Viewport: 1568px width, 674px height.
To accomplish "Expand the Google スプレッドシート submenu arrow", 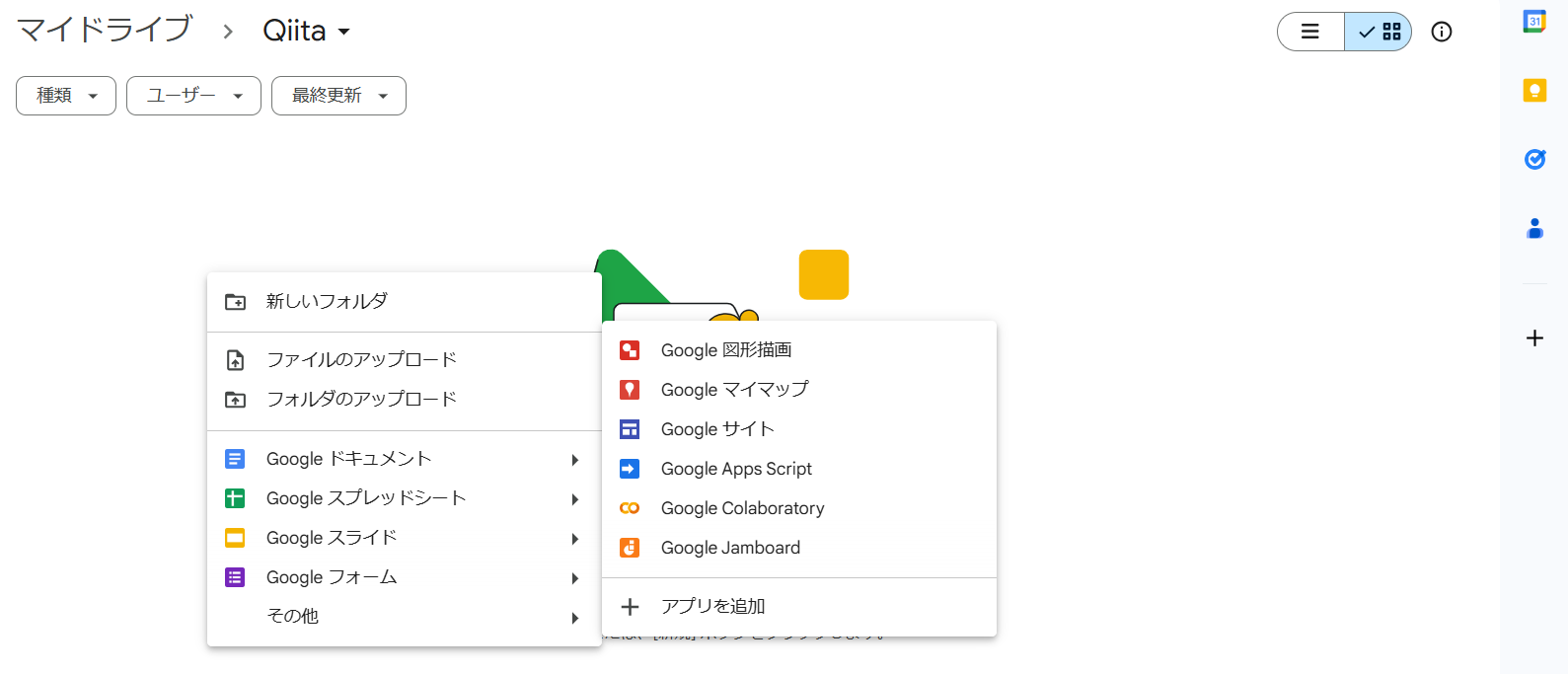I will pyautogui.click(x=574, y=499).
